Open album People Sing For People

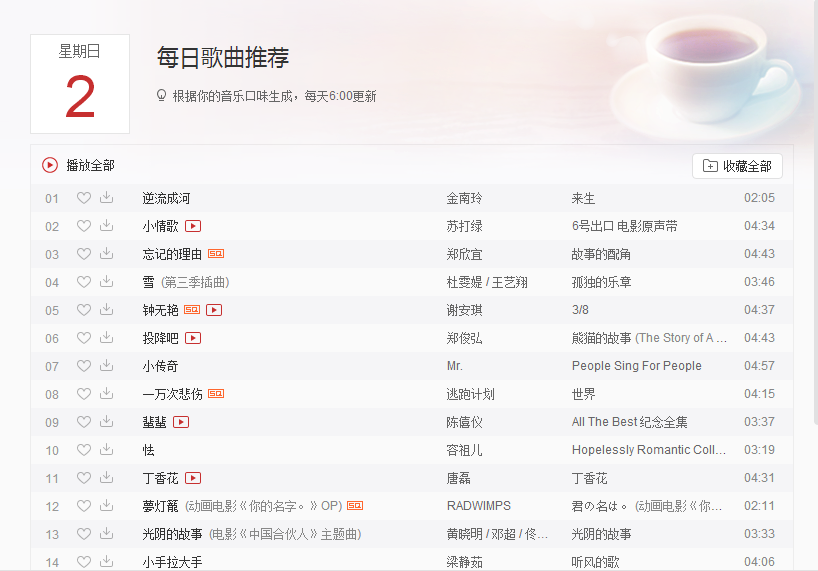(x=636, y=366)
